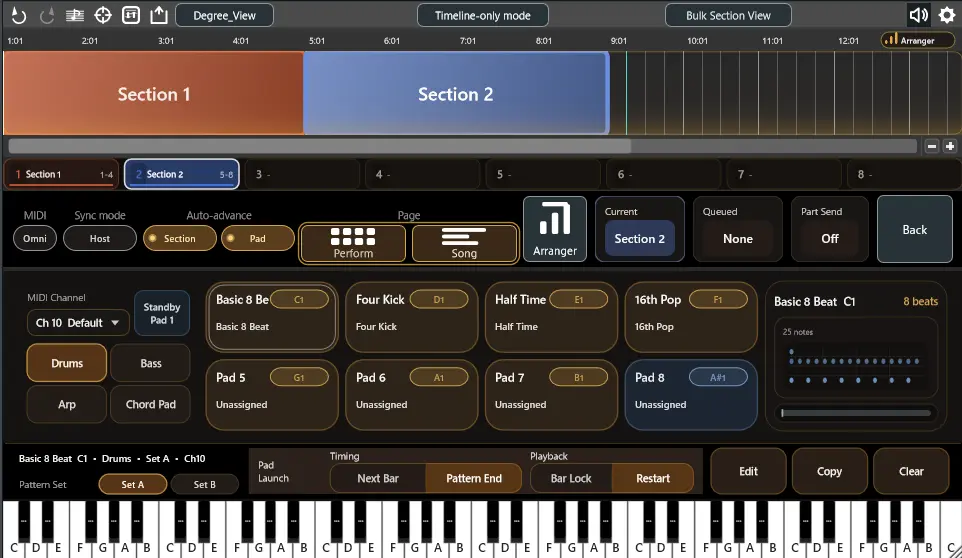Screen dimensions: 962x558
Task: Choose Next Bar pad launch timing
Action: (x=378, y=478)
